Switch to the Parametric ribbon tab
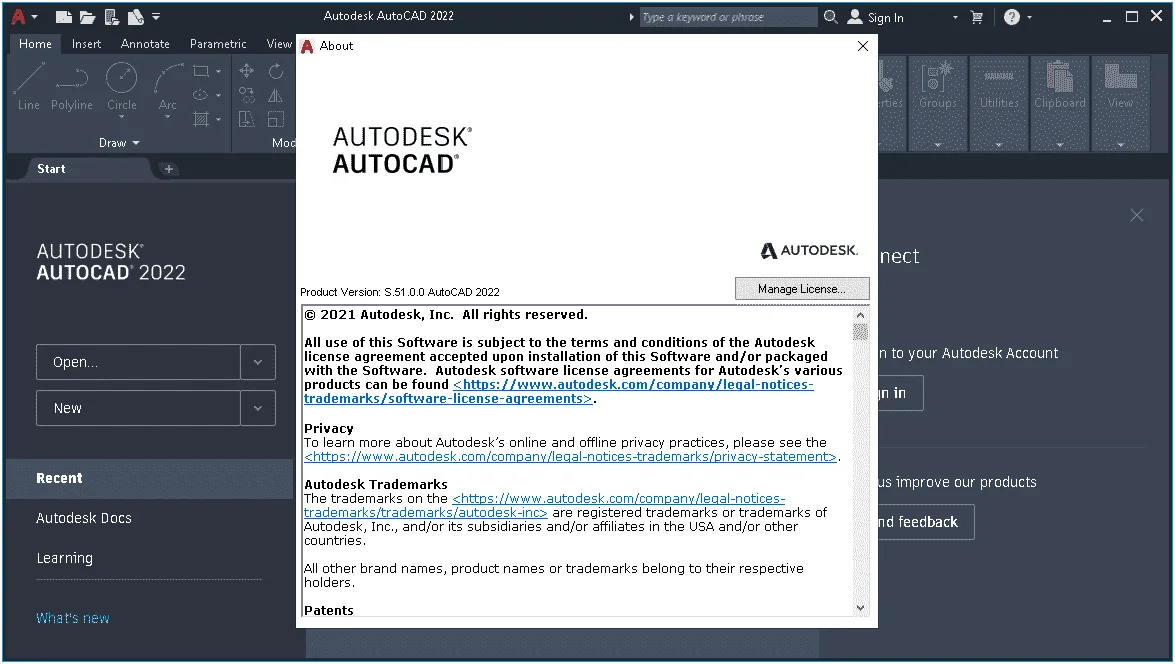 tap(218, 44)
